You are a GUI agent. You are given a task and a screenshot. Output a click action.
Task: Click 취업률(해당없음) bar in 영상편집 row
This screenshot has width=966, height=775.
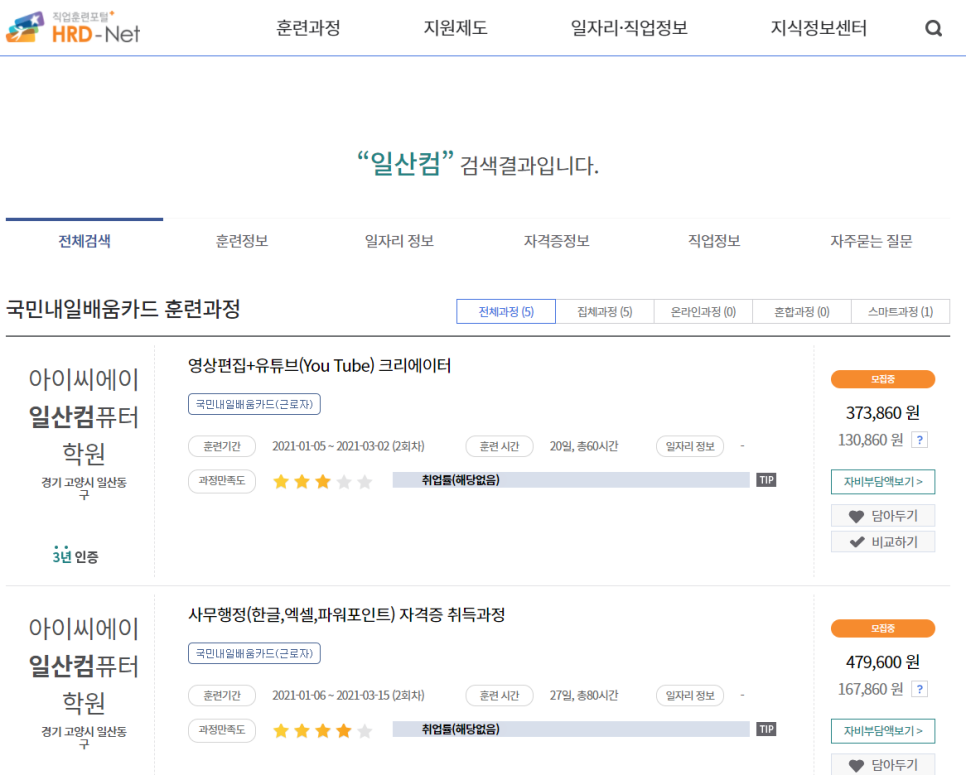click(571, 481)
